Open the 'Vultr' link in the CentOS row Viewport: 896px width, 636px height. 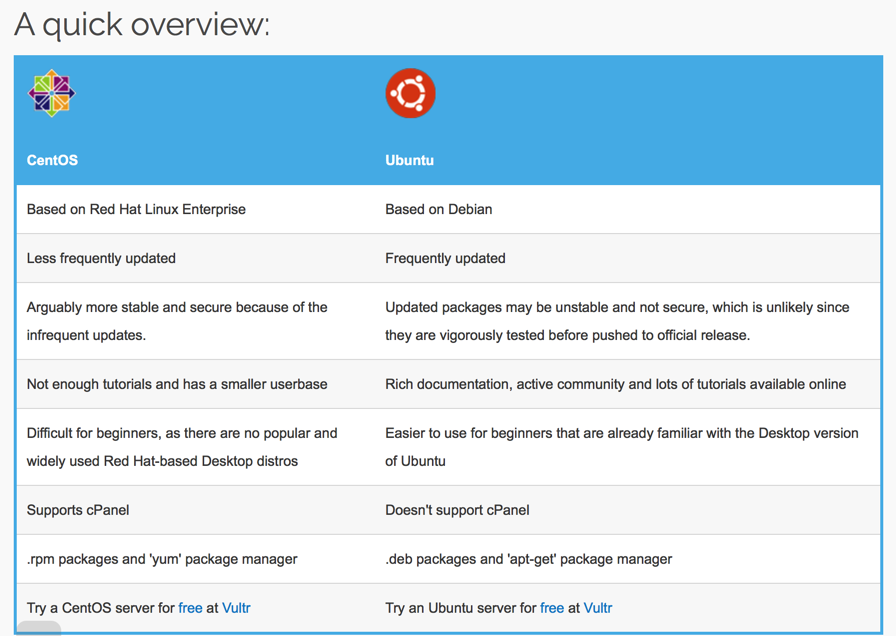tap(236, 608)
